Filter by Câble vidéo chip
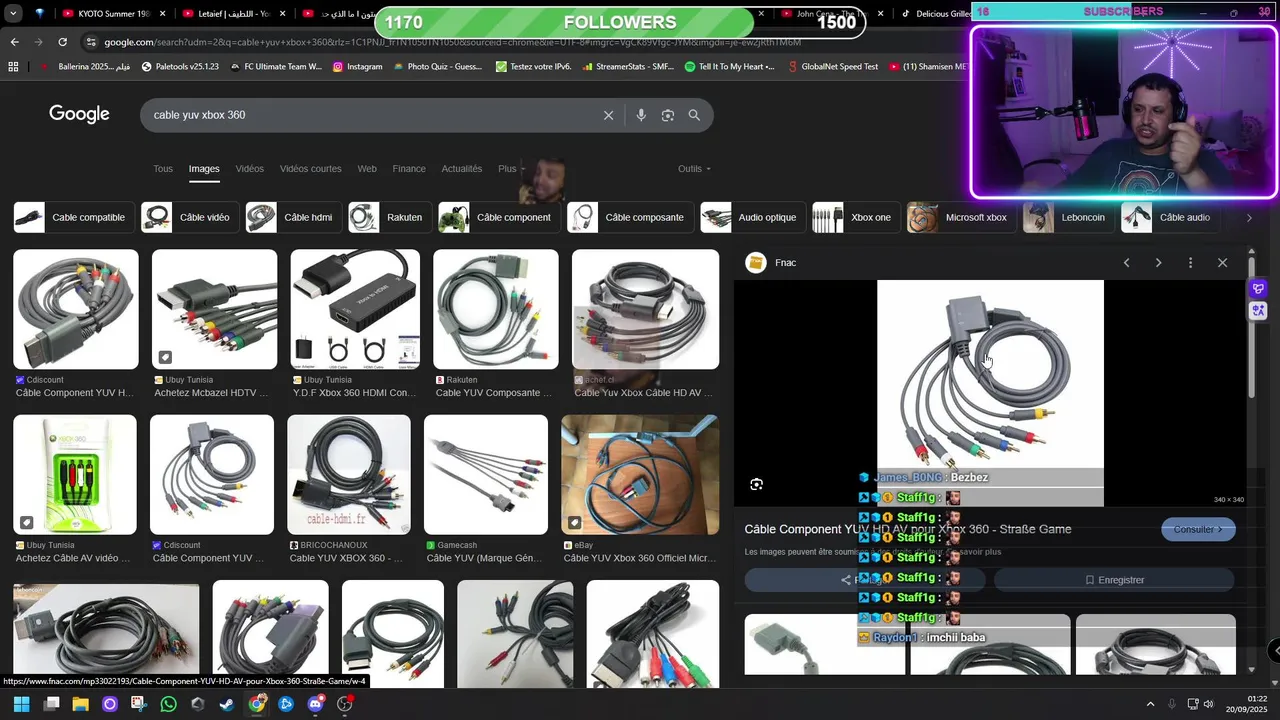Viewport: 1280px width, 720px height. 188,217
